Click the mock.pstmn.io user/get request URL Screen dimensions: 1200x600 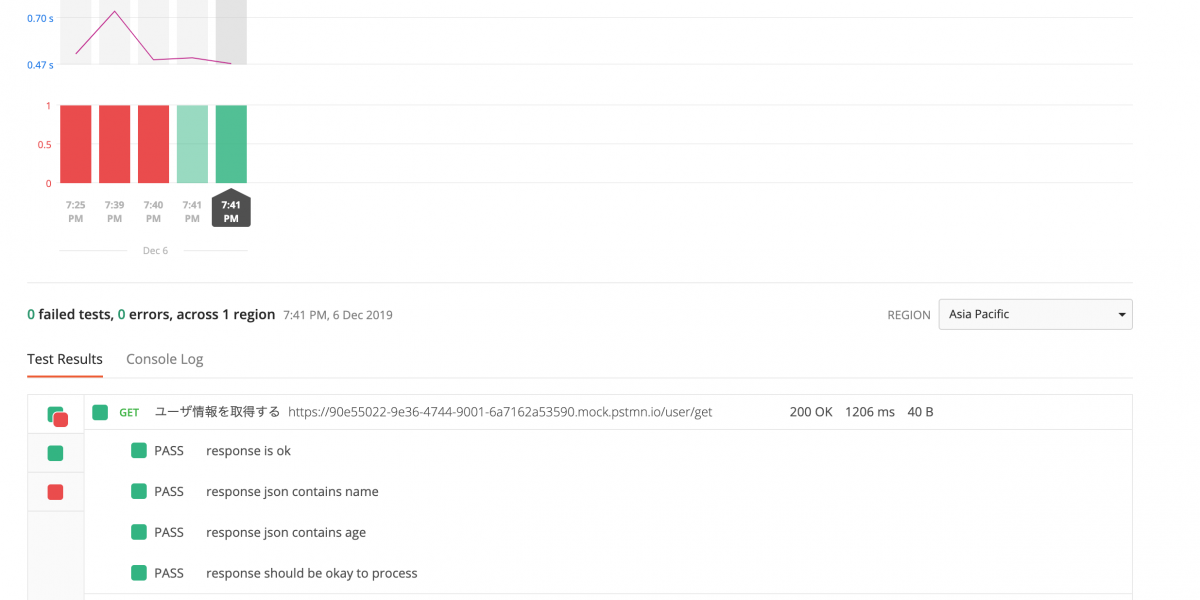click(x=500, y=412)
